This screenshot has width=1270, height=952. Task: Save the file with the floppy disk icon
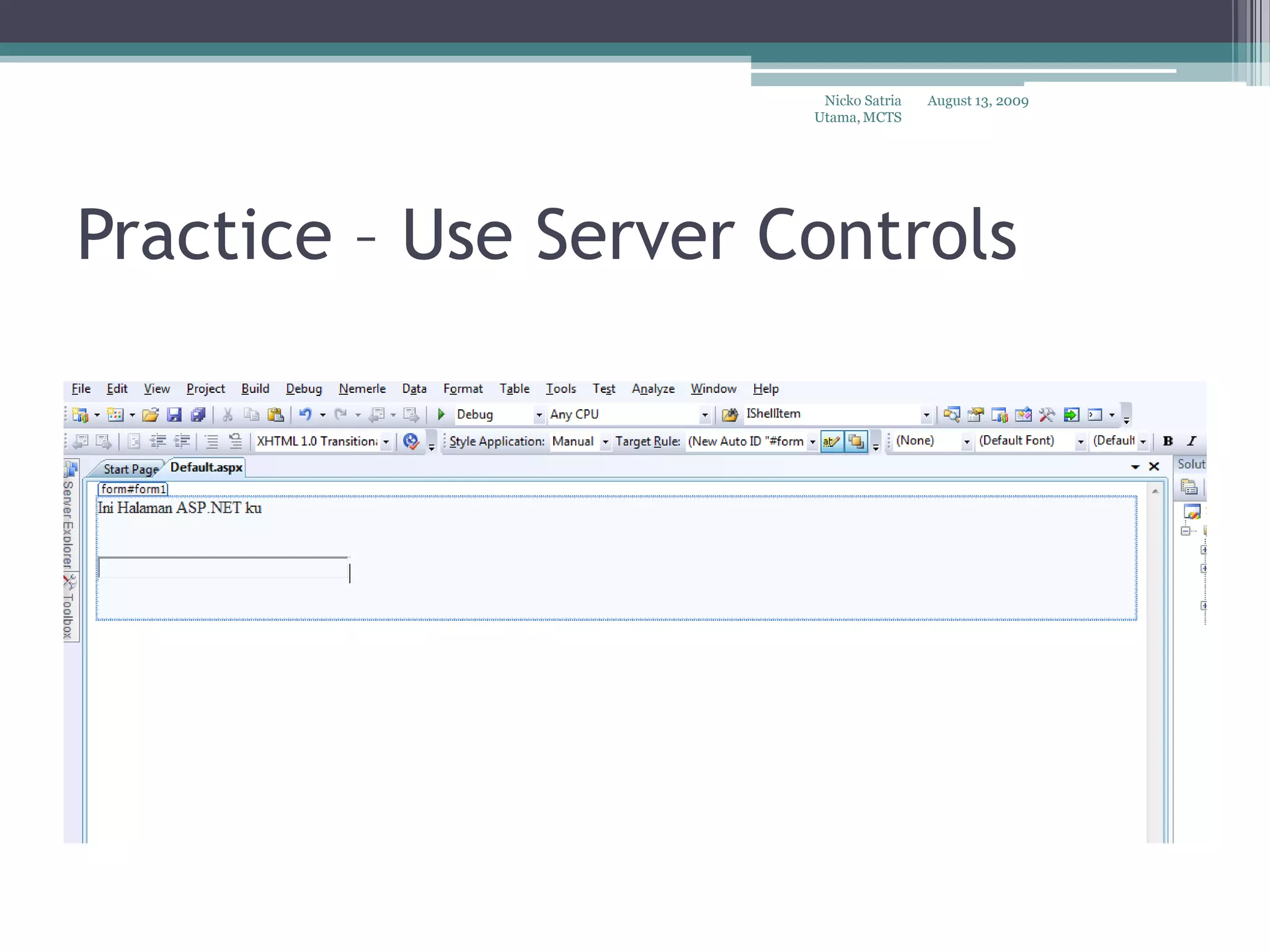174,415
